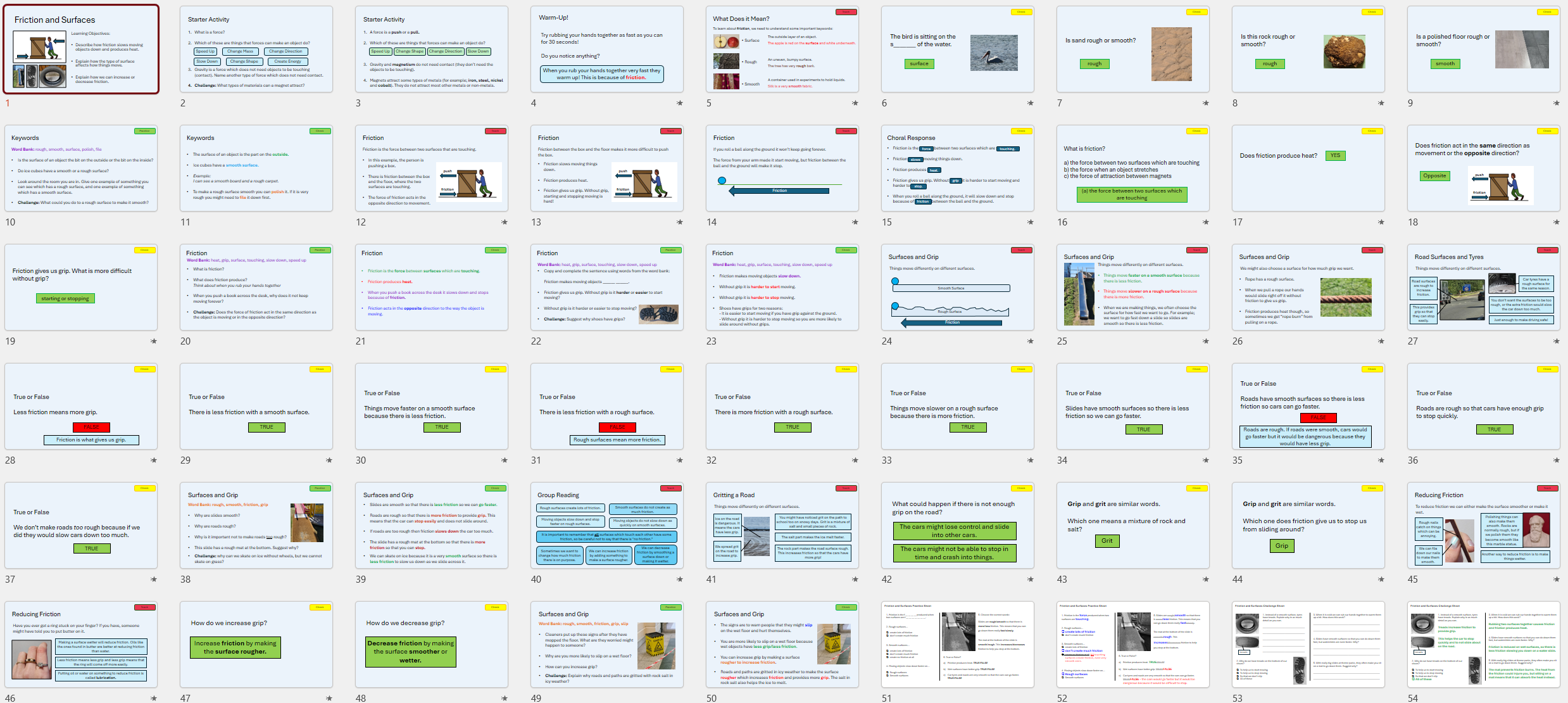Select the Is sand rough or smooth slide

[x=1132, y=49]
